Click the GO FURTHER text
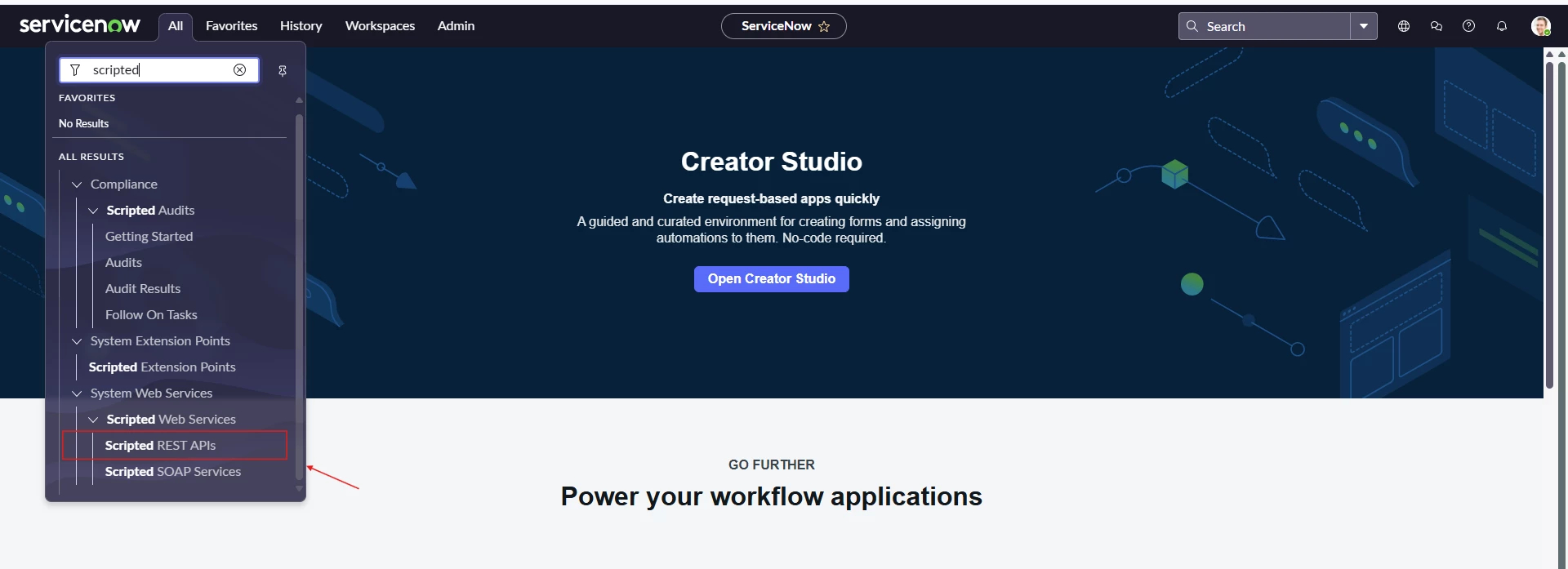 point(772,465)
